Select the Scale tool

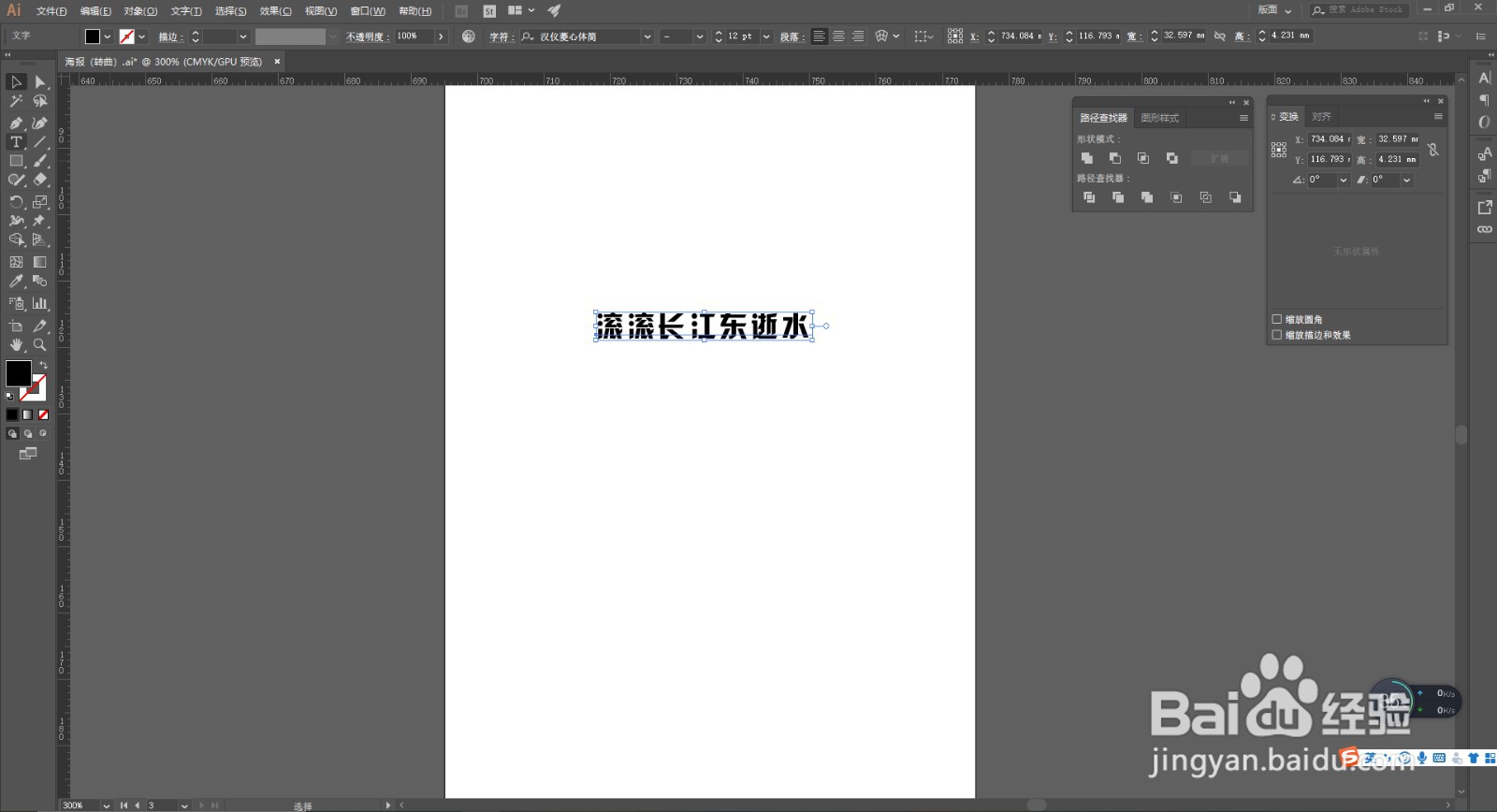(x=40, y=202)
